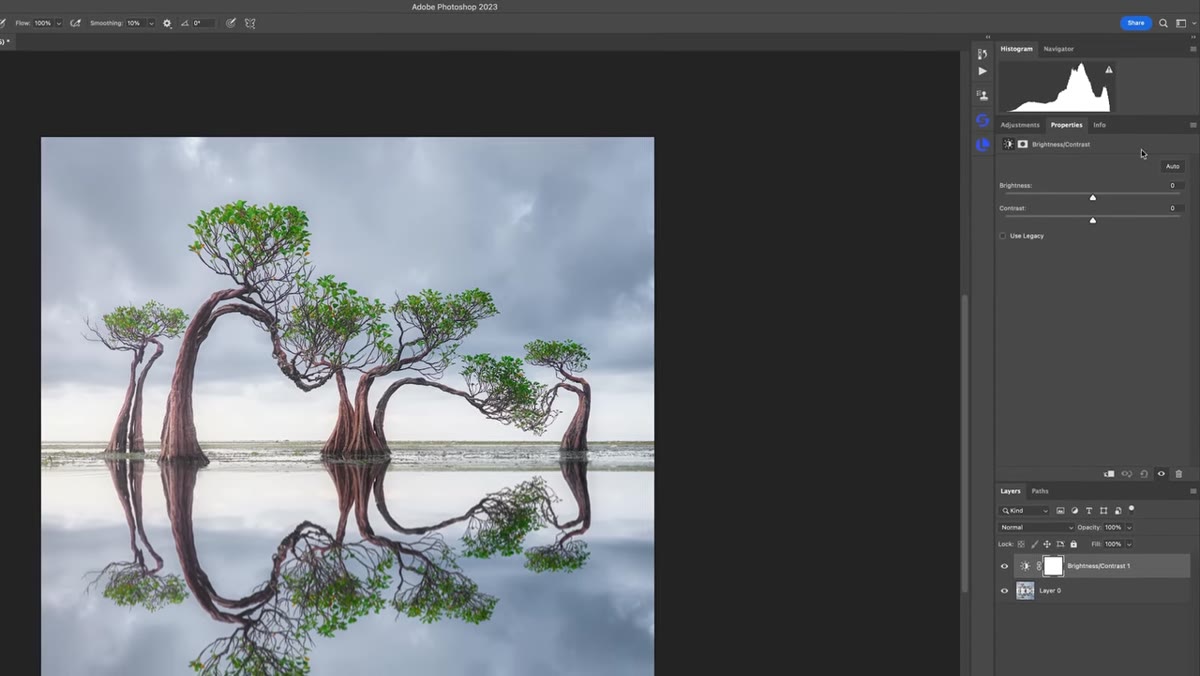Filter layers by pixel layers icon

(1060, 510)
